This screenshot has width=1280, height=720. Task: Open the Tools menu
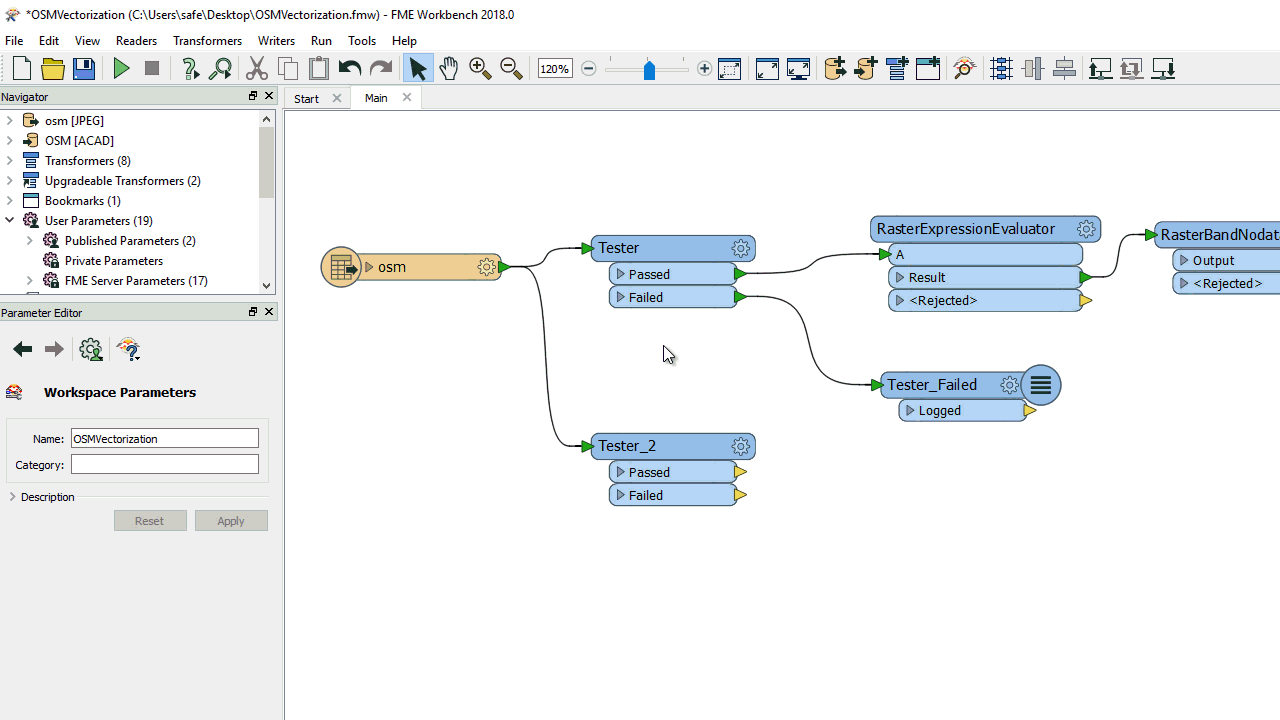362,41
